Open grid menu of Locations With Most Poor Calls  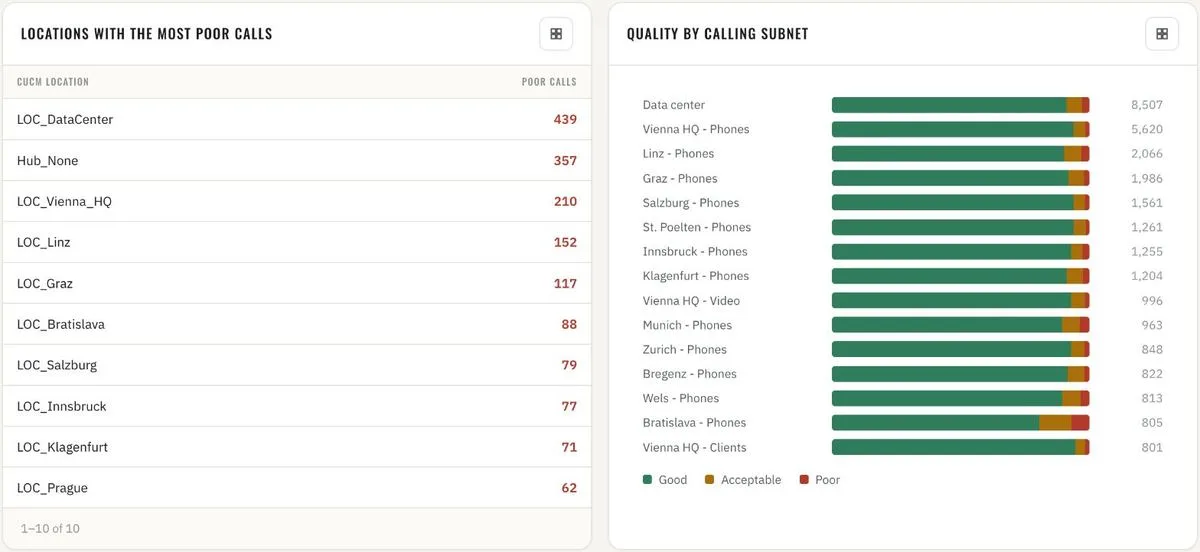(556, 34)
